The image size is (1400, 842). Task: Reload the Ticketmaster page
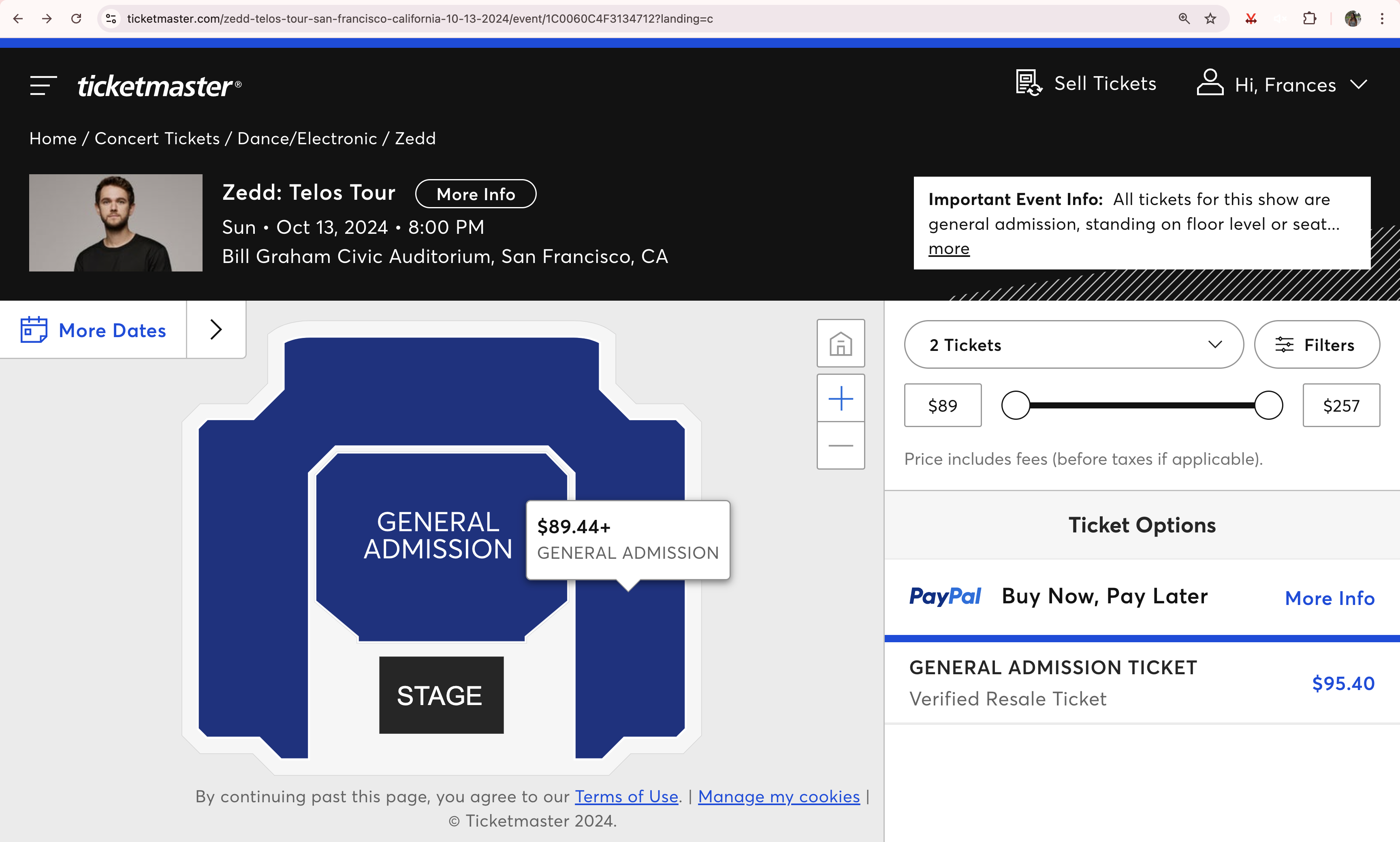[x=76, y=19]
